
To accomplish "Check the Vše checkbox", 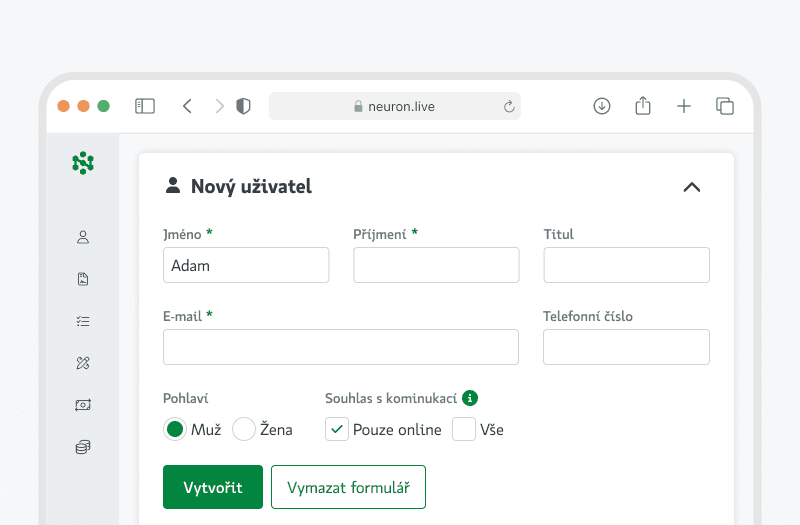I will pyautogui.click(x=464, y=429).
